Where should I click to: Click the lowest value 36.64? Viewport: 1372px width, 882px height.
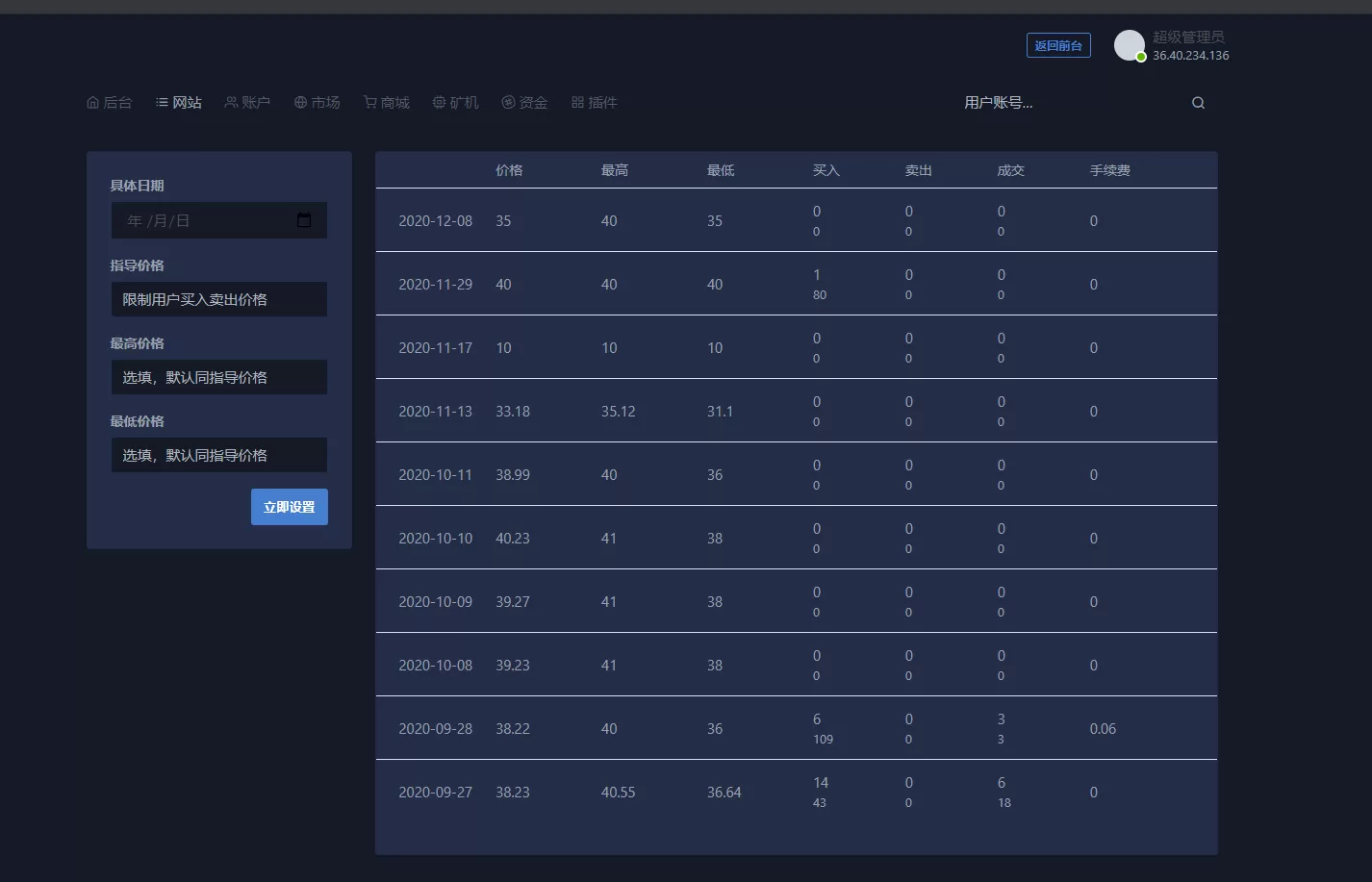pos(724,793)
